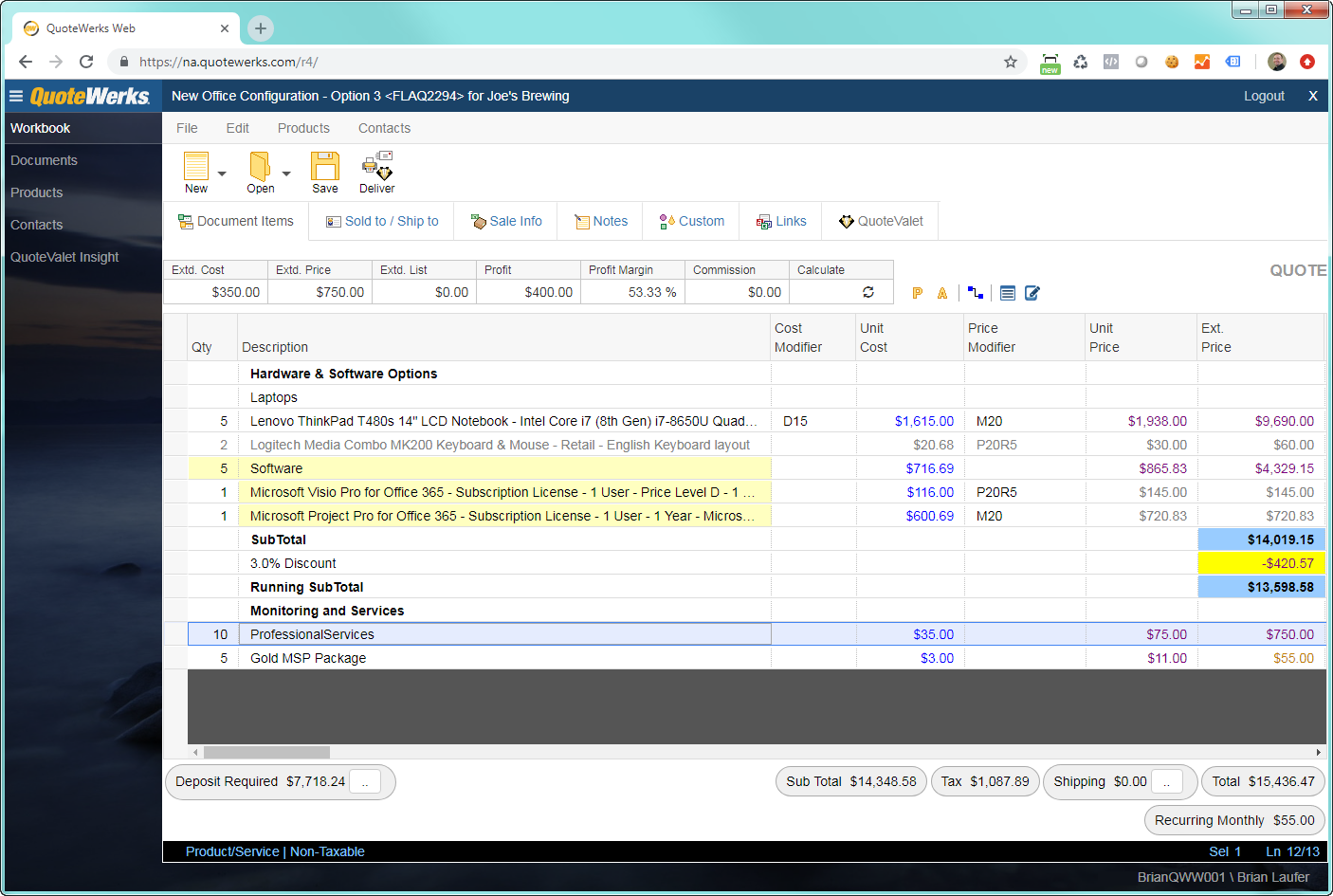
Task: Open the QuoteValet tab
Action: [x=881, y=221]
